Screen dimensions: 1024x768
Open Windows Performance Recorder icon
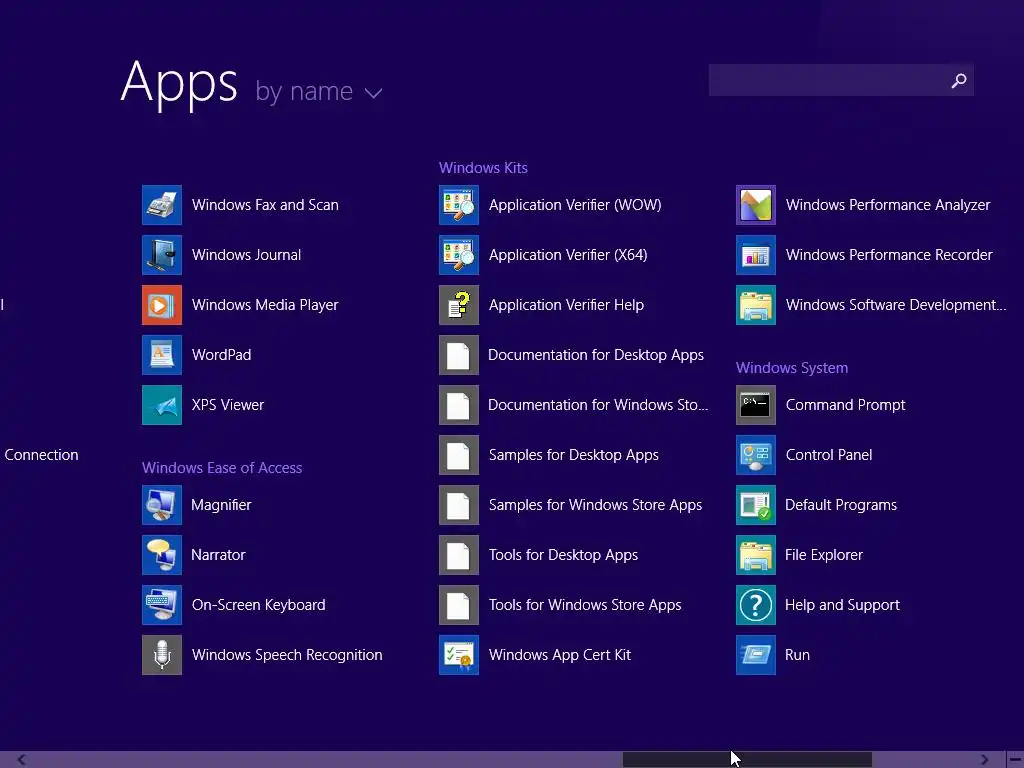756,255
